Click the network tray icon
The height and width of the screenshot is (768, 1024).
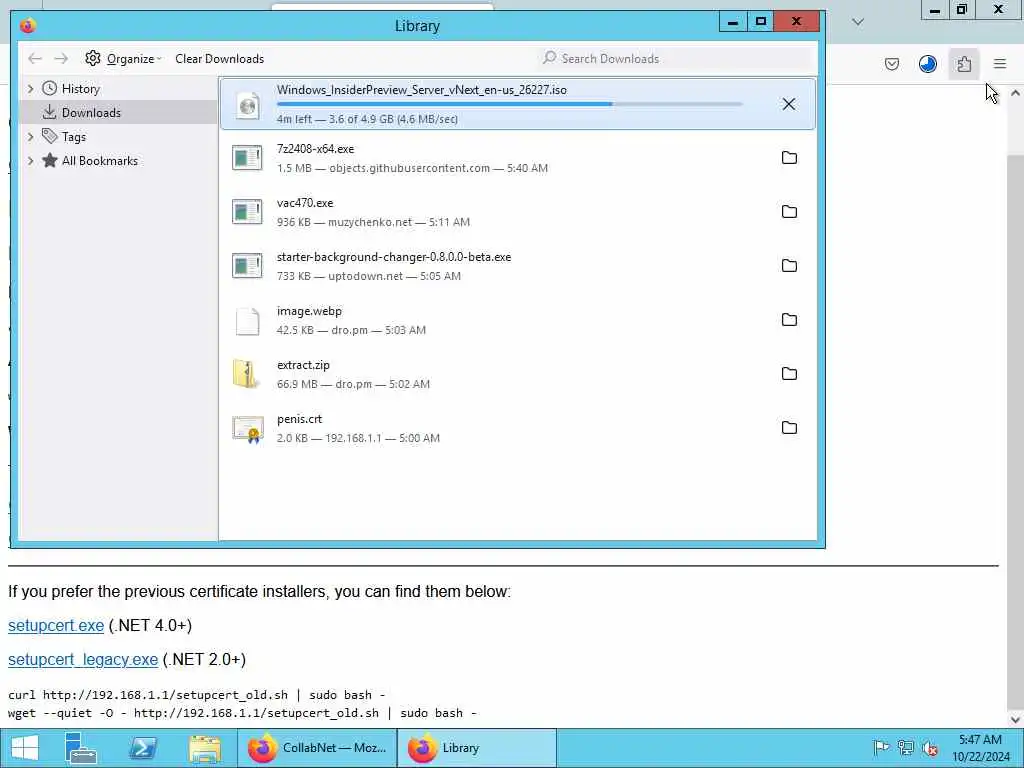[x=905, y=748]
